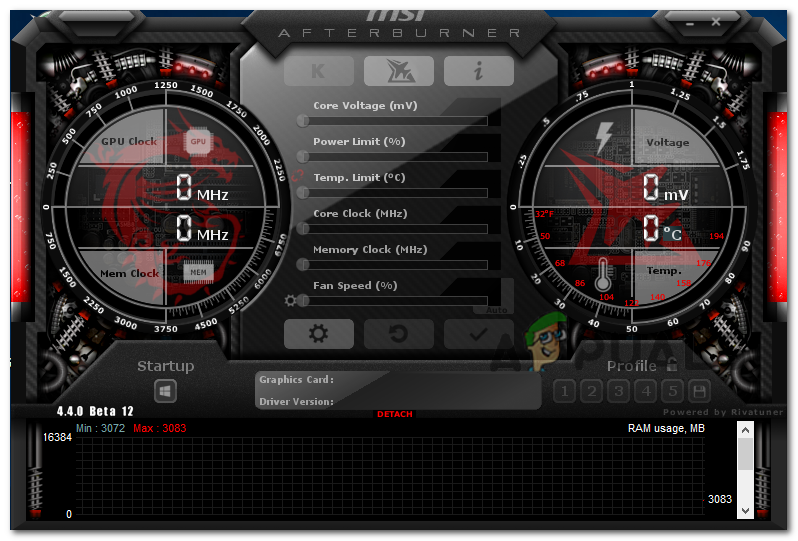Open the OC Scanner jet icon

click(x=398, y=70)
